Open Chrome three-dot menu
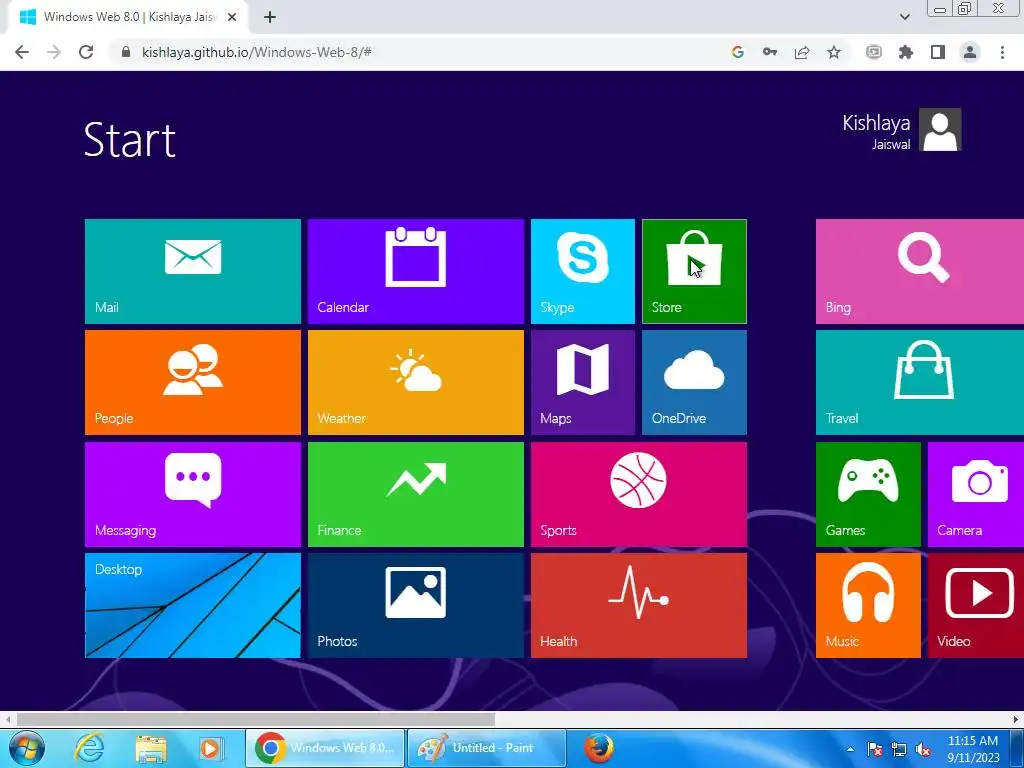This screenshot has width=1024, height=768. (1002, 52)
